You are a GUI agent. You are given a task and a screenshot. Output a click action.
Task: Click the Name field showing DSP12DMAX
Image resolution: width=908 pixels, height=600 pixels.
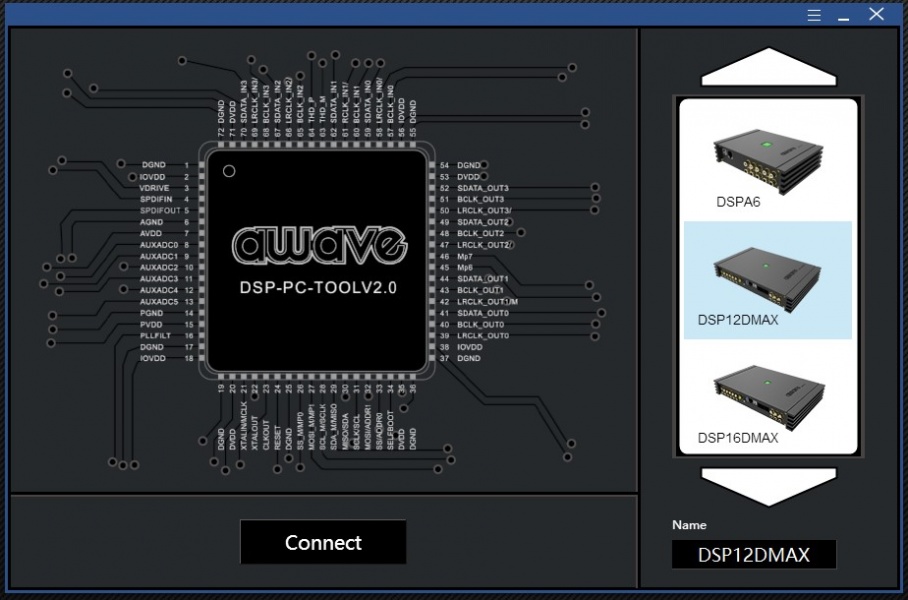pyautogui.click(x=753, y=554)
